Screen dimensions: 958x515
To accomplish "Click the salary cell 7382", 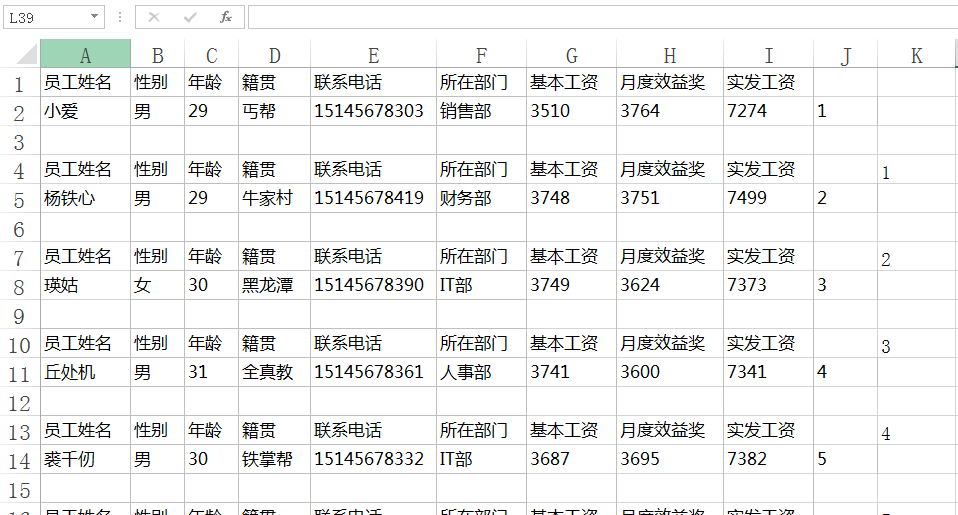I will coord(769,459).
